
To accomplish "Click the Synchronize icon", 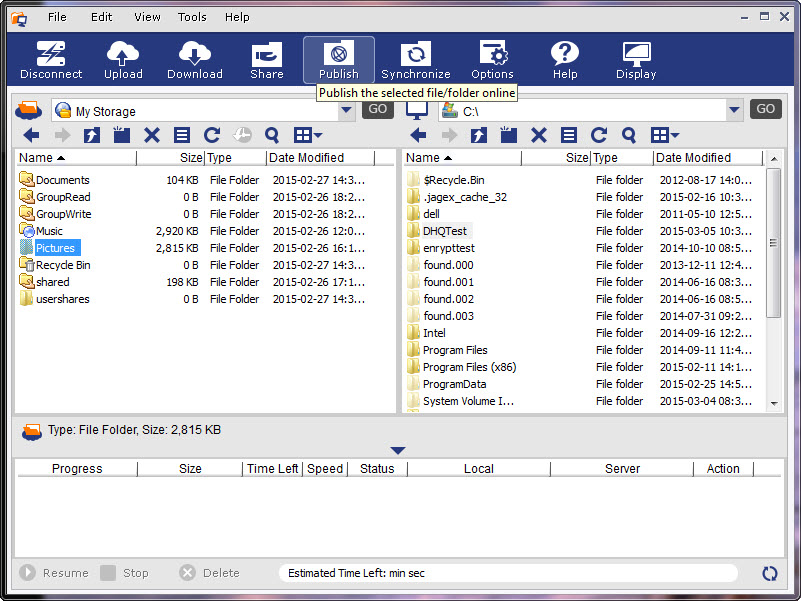I will click(415, 60).
